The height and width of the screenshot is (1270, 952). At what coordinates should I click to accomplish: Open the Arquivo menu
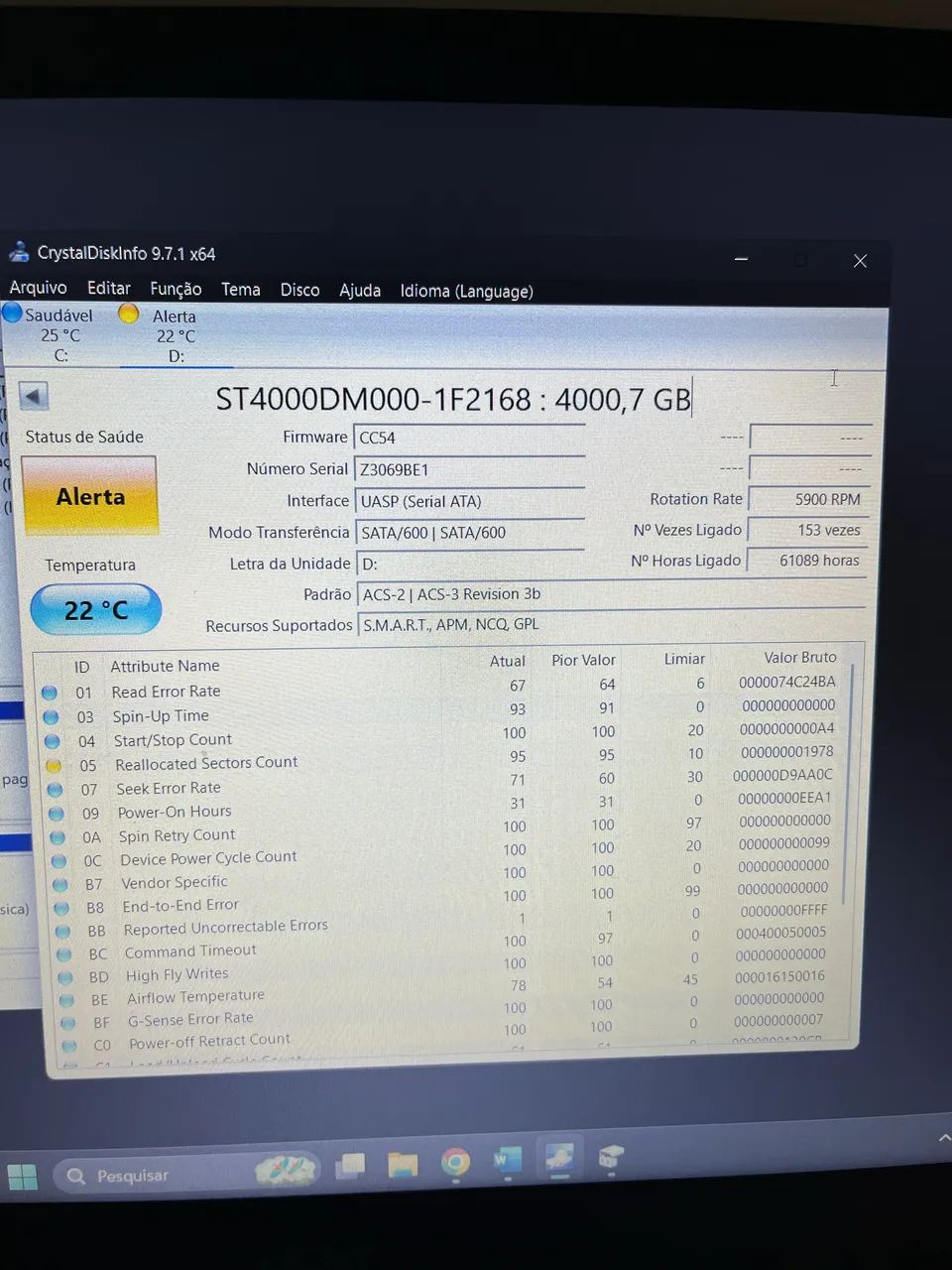point(38,288)
